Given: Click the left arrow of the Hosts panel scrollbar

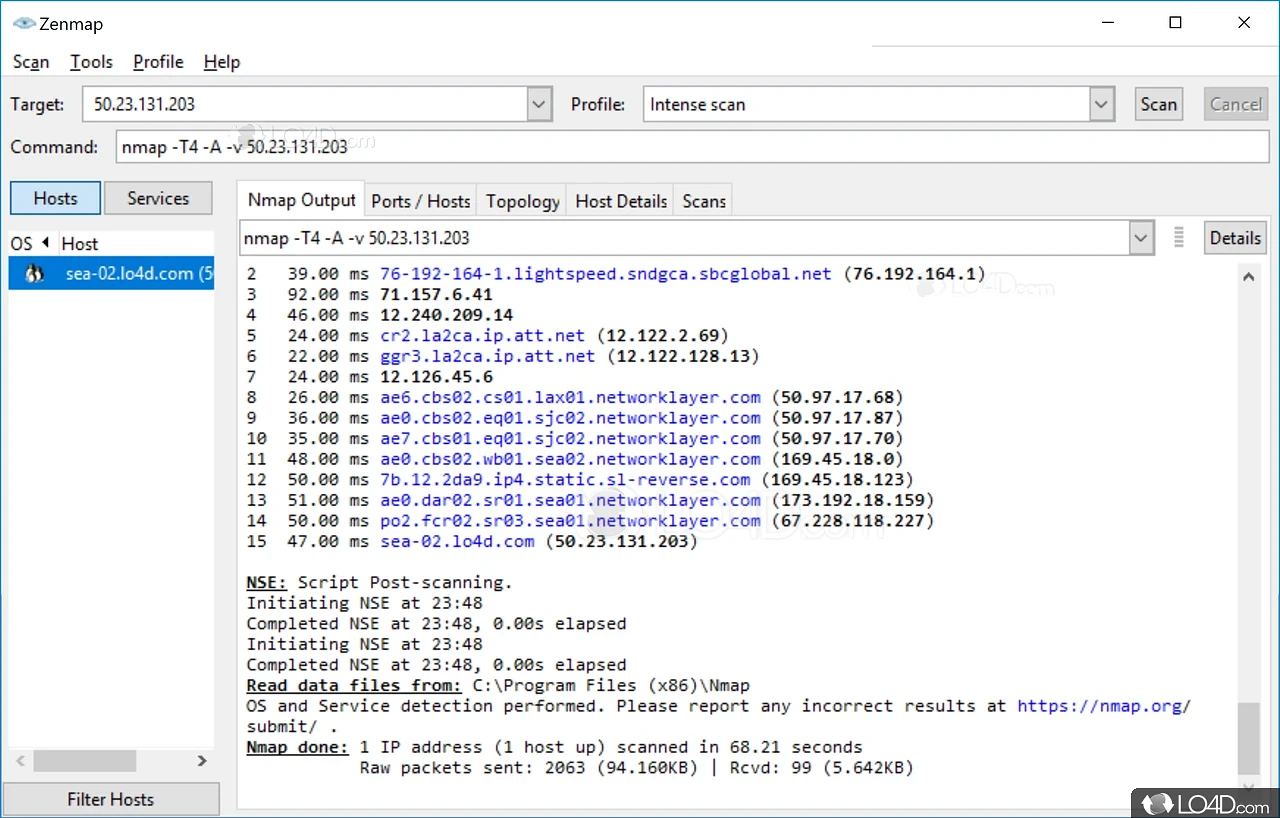Looking at the screenshot, I should point(19,761).
